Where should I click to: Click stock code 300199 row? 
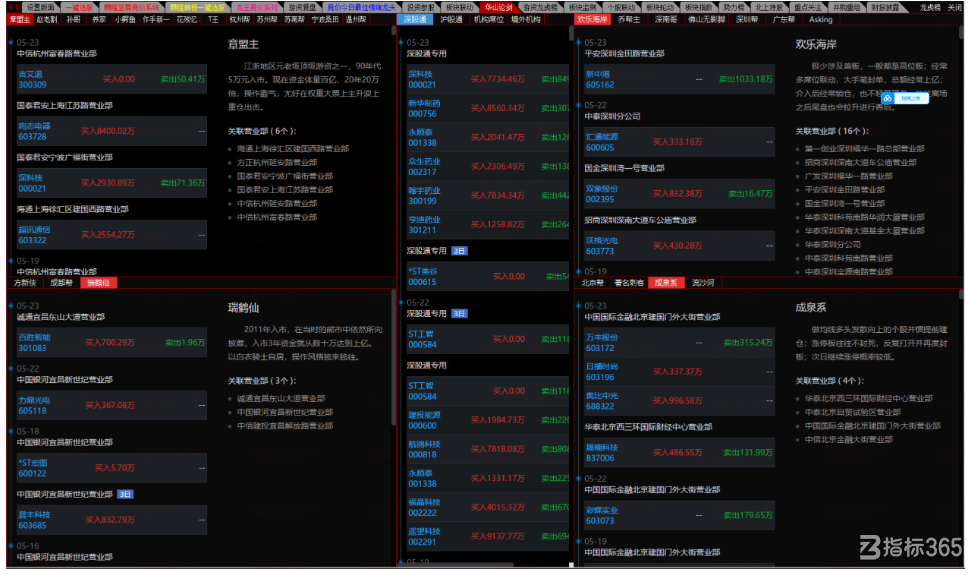point(487,196)
